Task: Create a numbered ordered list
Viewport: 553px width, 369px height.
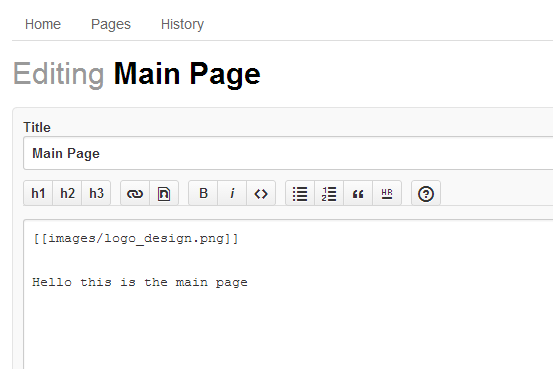Action: (x=329, y=193)
